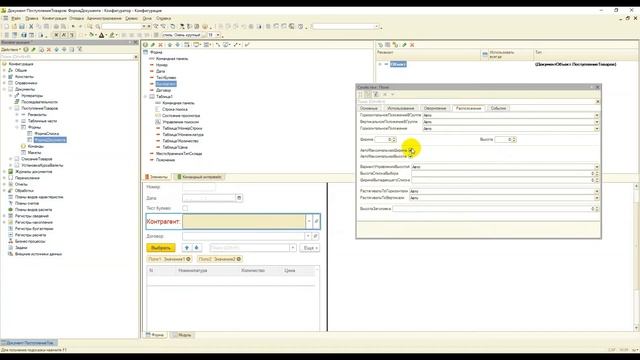The height and width of the screenshot is (360, 640).
Task: Expand the Регистры сведений tree node
Action: tap(4, 216)
